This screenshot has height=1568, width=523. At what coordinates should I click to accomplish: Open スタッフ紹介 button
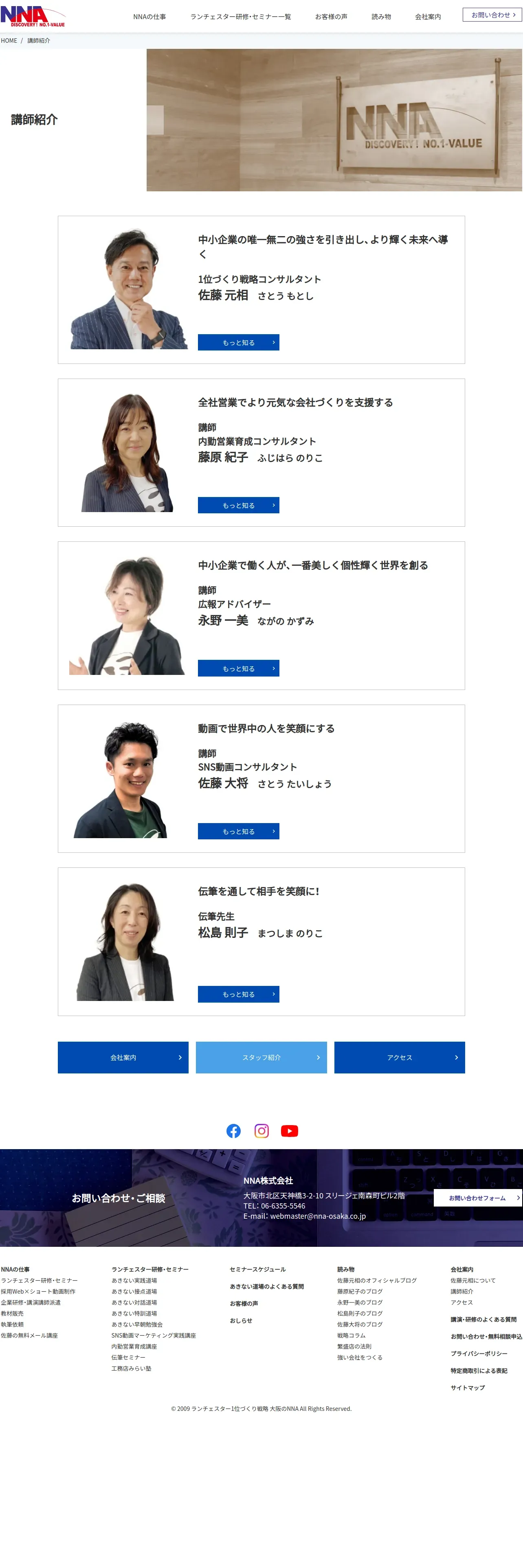click(261, 1057)
